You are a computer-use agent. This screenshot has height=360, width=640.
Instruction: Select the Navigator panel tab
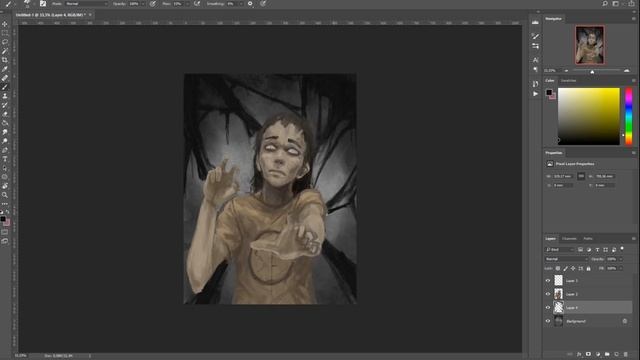[x=553, y=19]
